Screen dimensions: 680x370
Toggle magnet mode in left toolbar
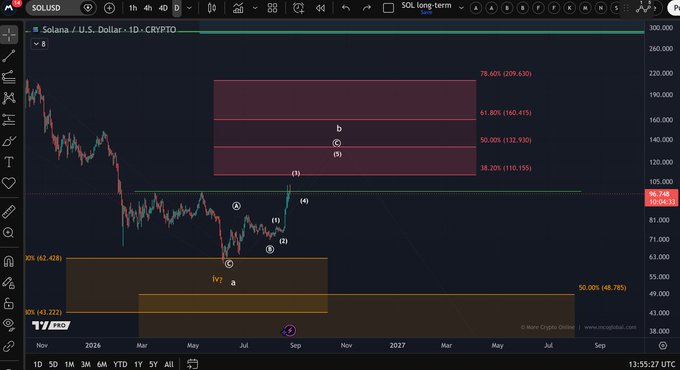point(9,261)
